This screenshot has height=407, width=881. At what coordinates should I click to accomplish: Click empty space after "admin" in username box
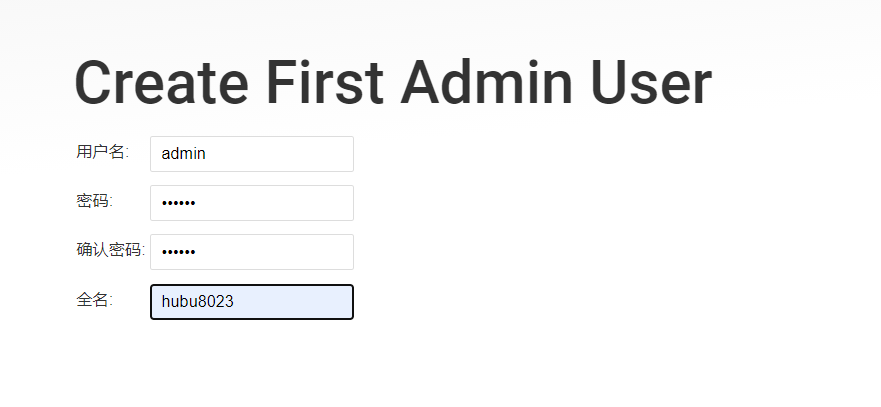(x=290, y=154)
